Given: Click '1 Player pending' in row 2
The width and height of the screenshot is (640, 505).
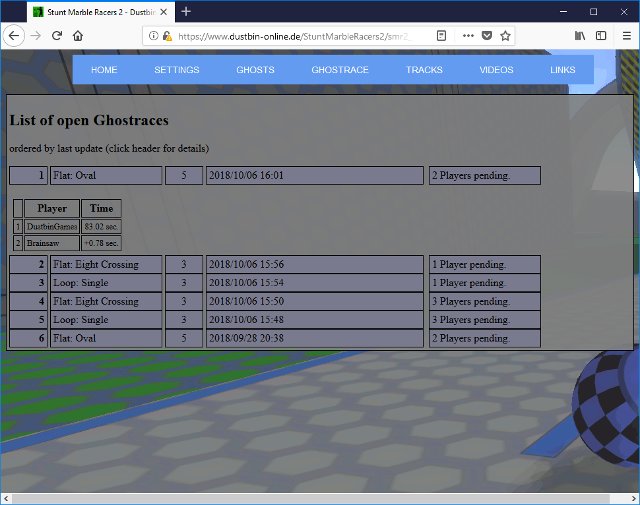Looking at the screenshot, I should click(x=485, y=265).
